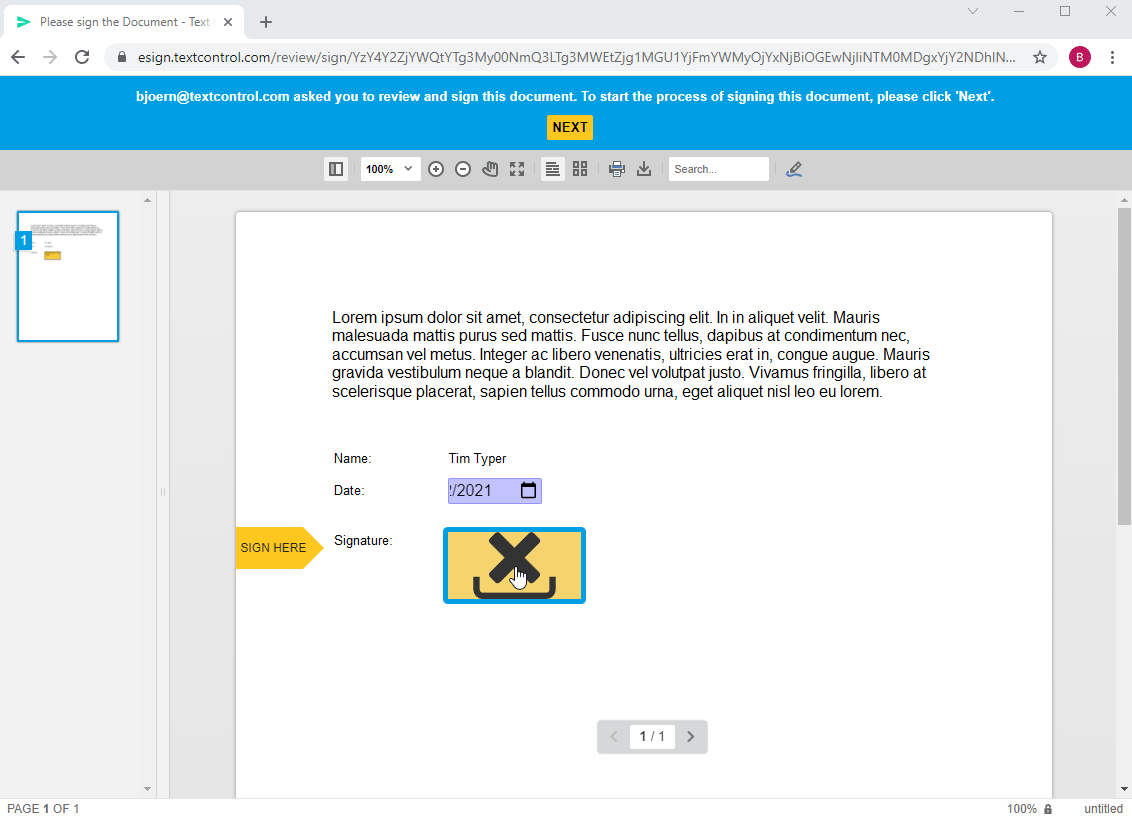Viewport: 1132px width, 819px height.
Task: Click the 1 / 1 page number field
Action: click(x=652, y=737)
